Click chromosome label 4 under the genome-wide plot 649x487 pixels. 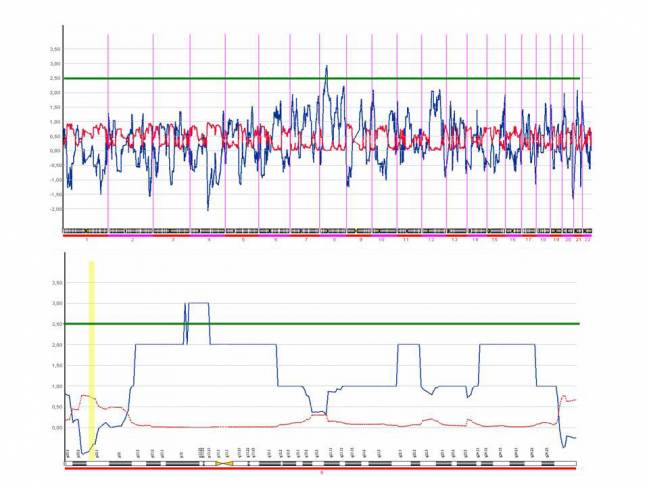[x=209, y=240]
